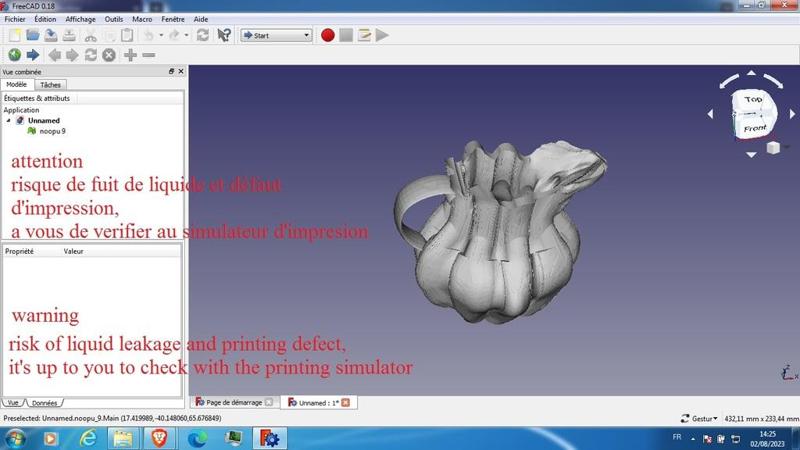The width and height of the screenshot is (800, 450).
Task: Open the Fenêtre menu
Action: [173, 19]
